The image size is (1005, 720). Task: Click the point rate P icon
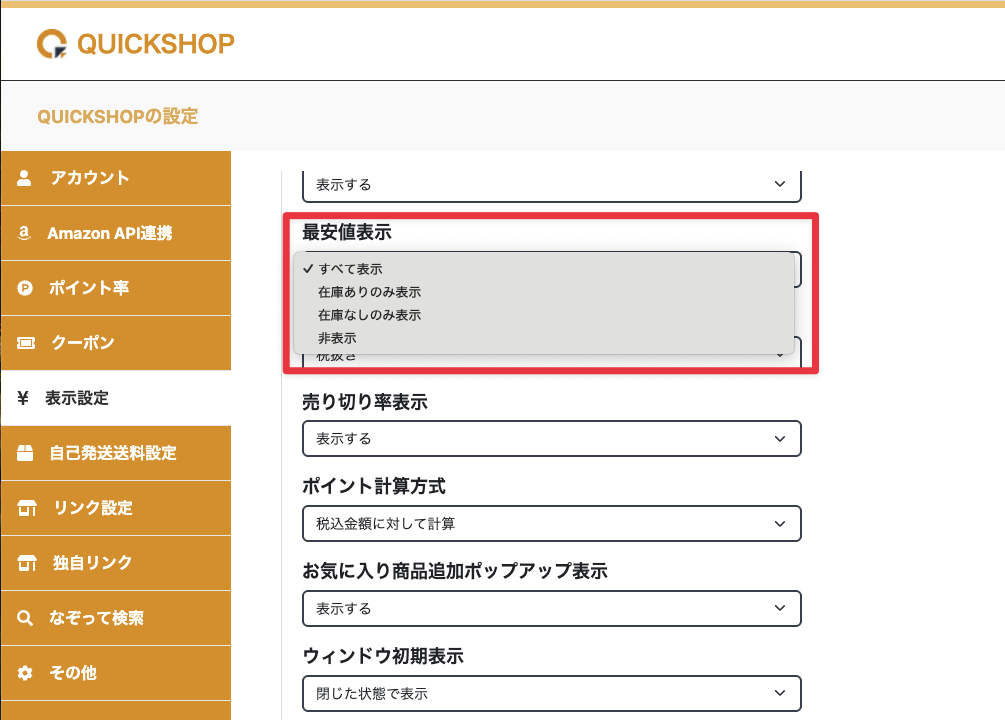(x=26, y=288)
